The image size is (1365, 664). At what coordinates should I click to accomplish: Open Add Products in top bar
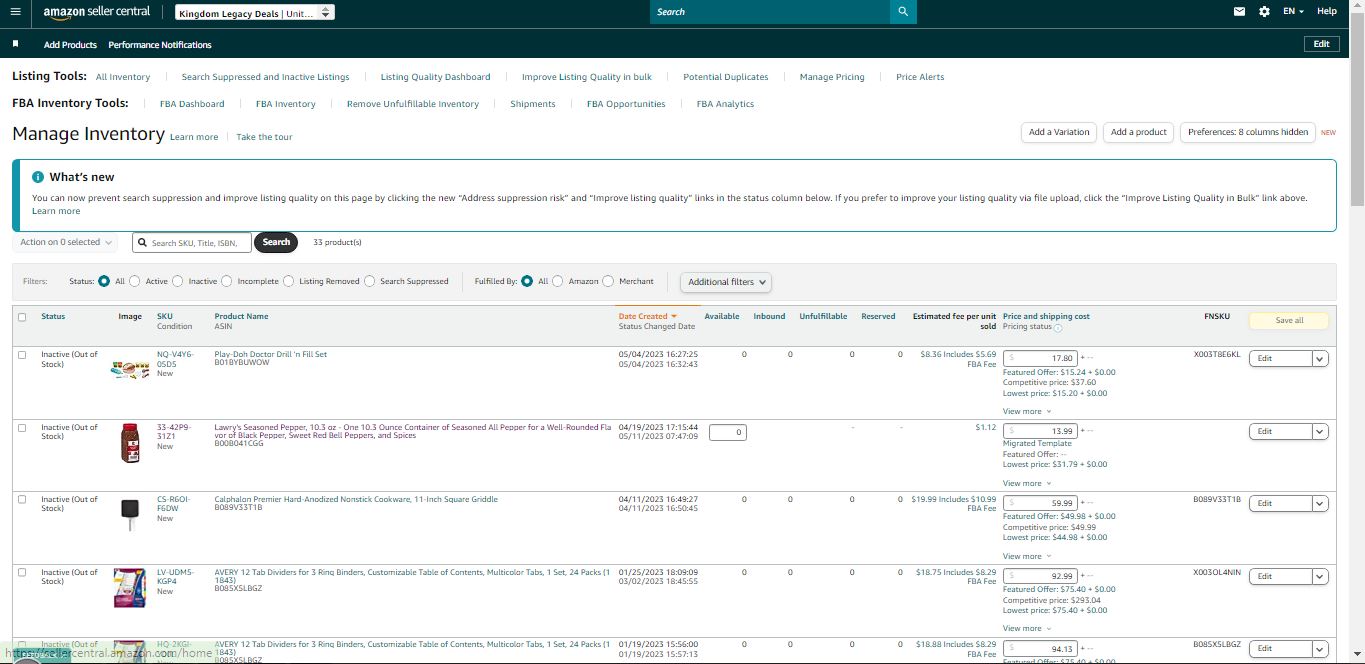tap(70, 45)
